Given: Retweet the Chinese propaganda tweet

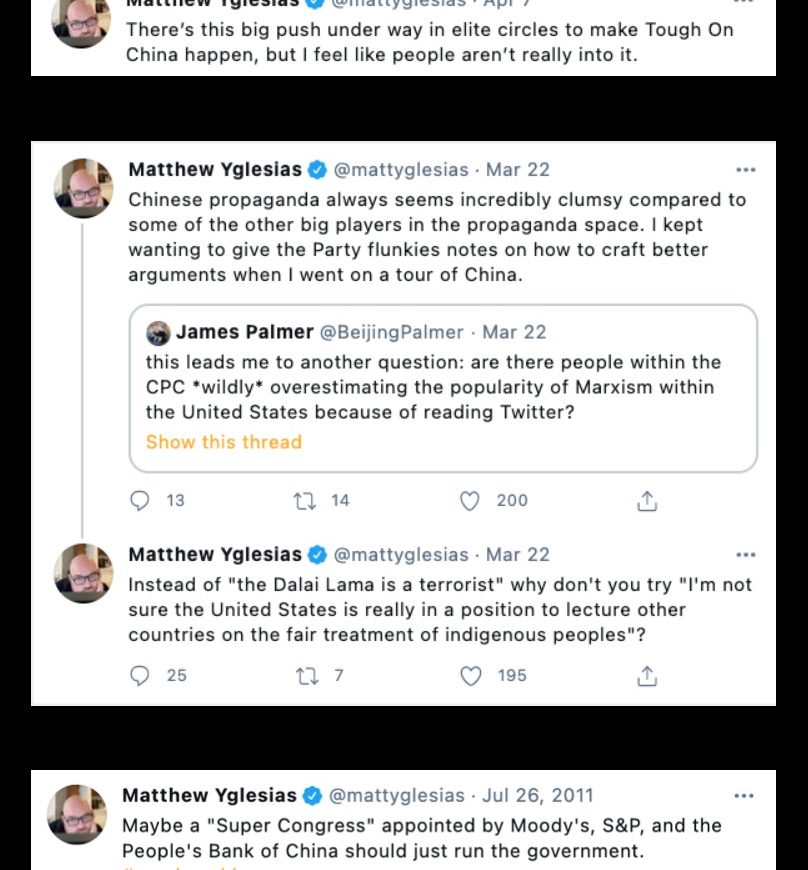Looking at the screenshot, I should click(305, 500).
